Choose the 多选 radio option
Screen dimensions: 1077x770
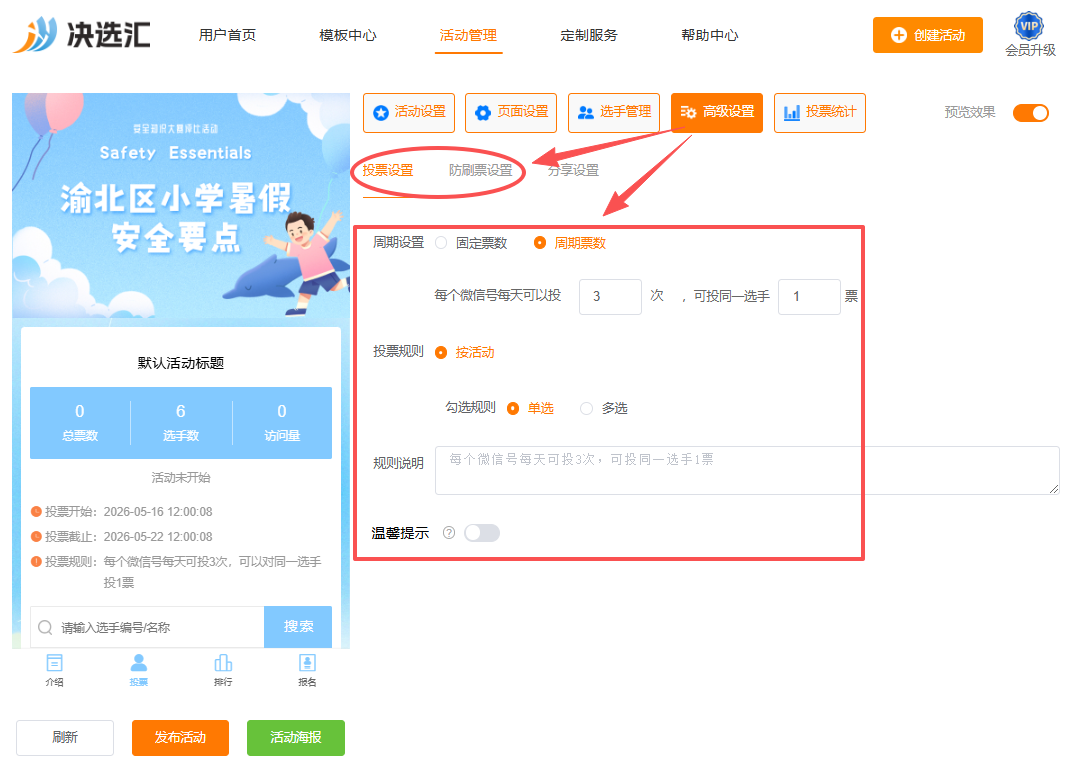586,408
